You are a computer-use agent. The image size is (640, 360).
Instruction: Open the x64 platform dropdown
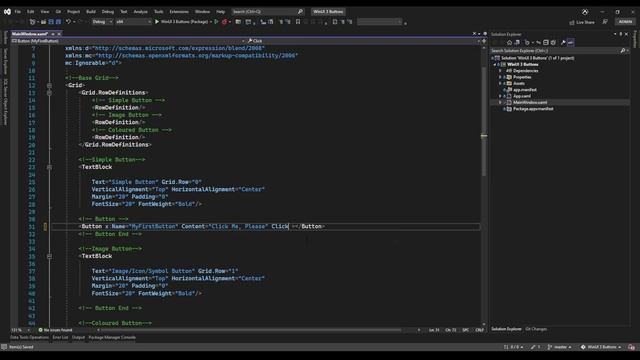click(x=133, y=22)
